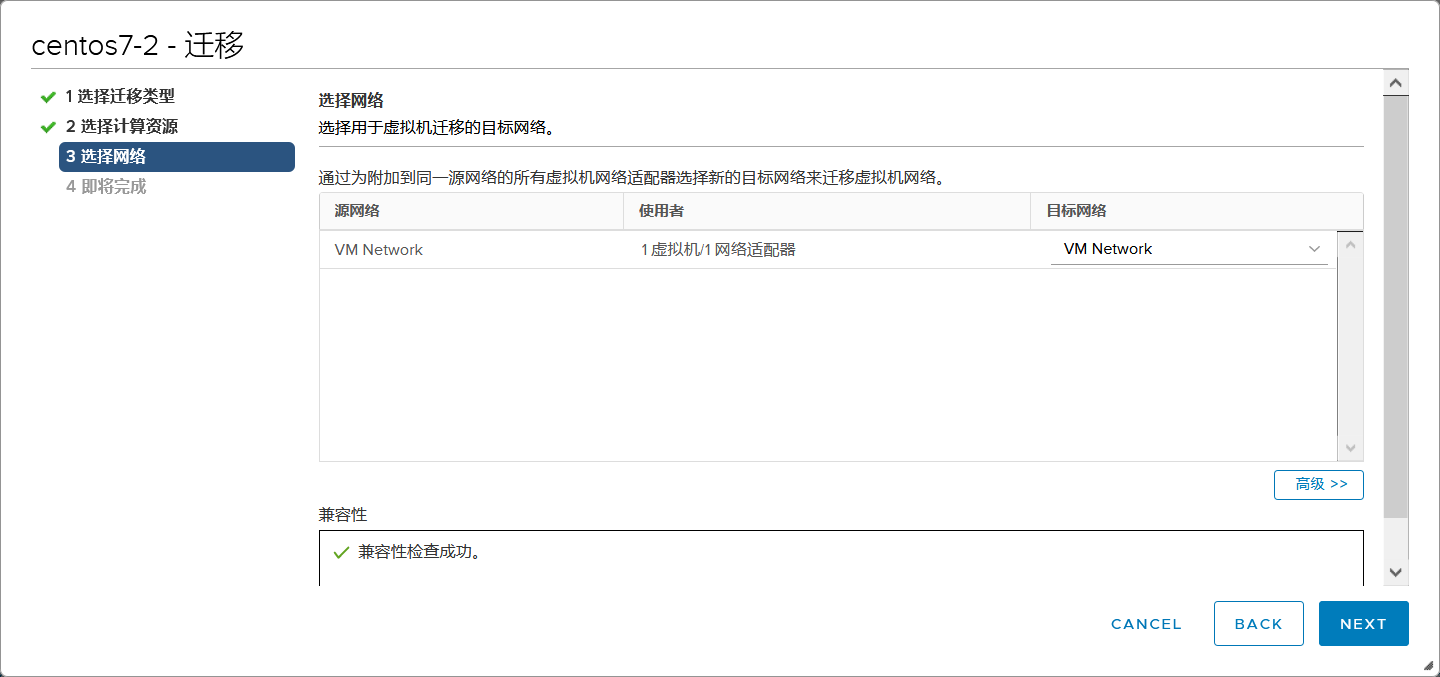Expand the 目标网络 dropdown chevron
Screen dimensions: 1440x677
1314,249
